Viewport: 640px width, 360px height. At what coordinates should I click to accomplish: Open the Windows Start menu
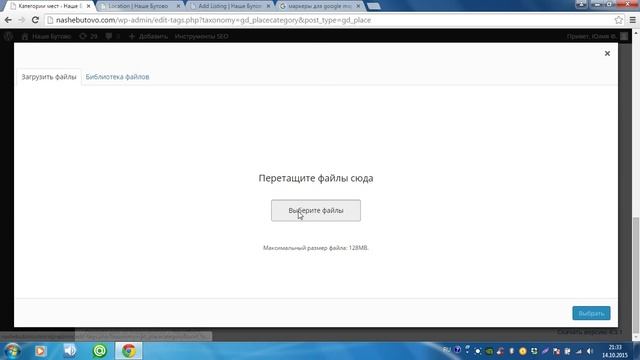pyautogui.click(x=12, y=351)
